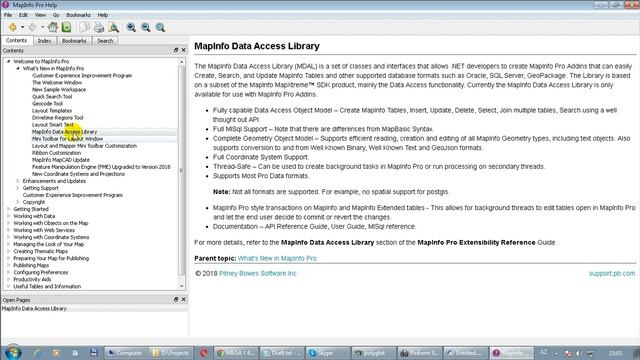The height and width of the screenshot is (360, 640).
Task: Click the Zoom Out magnifier icon
Action: coord(146,27)
